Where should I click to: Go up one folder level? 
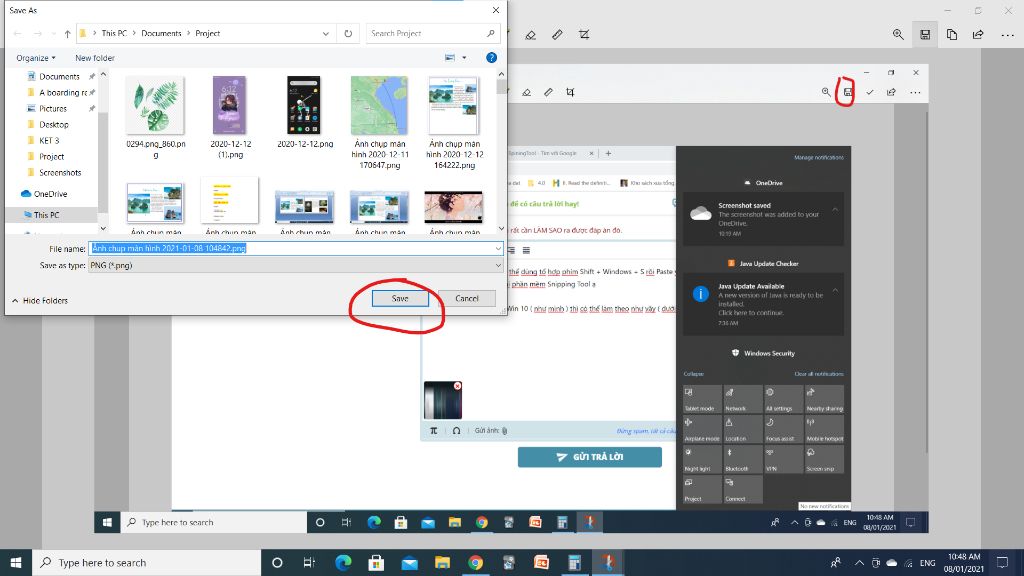pos(67,33)
